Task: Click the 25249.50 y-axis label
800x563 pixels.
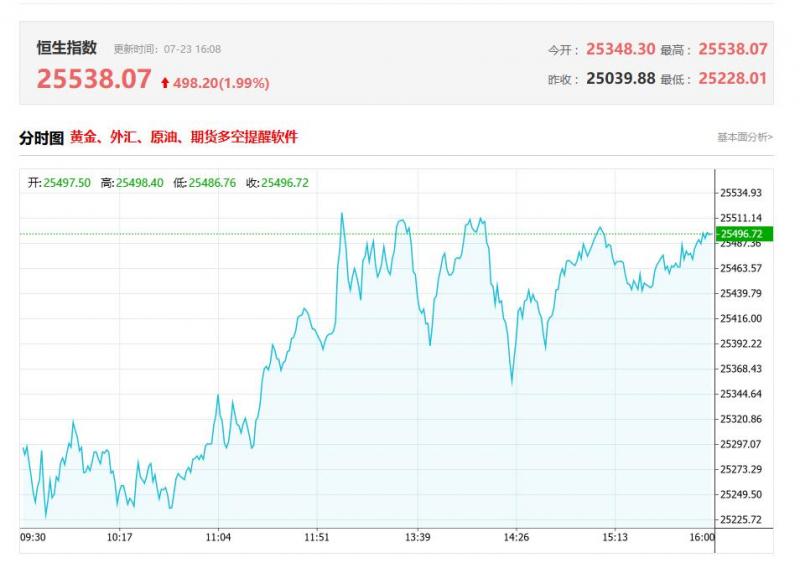Action: click(741, 494)
